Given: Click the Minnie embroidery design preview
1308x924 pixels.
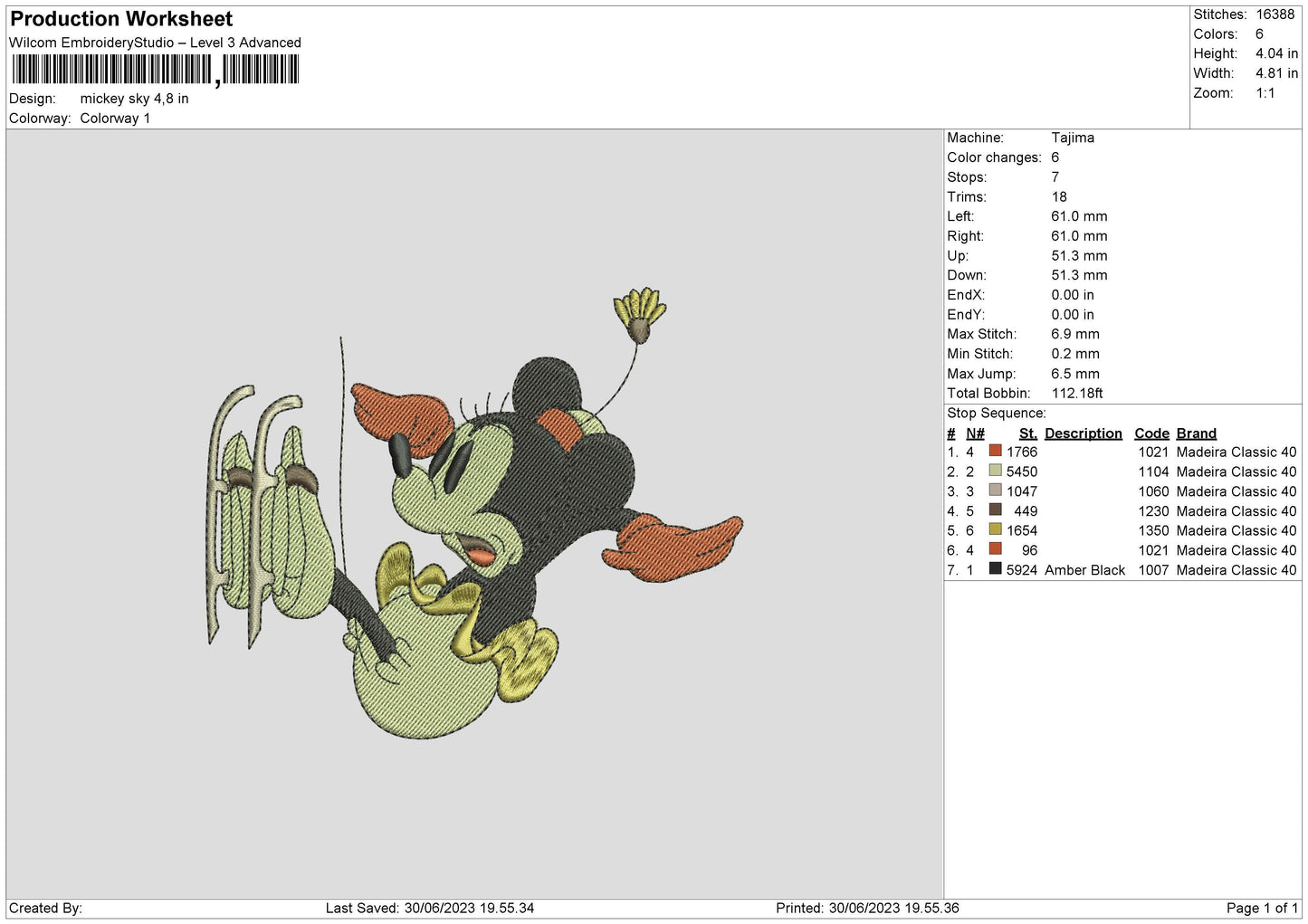Looking at the screenshot, I should point(475,513).
